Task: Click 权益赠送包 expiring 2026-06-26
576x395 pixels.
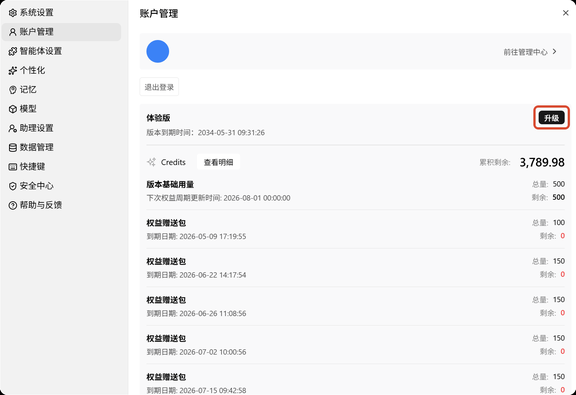Action: (166, 300)
